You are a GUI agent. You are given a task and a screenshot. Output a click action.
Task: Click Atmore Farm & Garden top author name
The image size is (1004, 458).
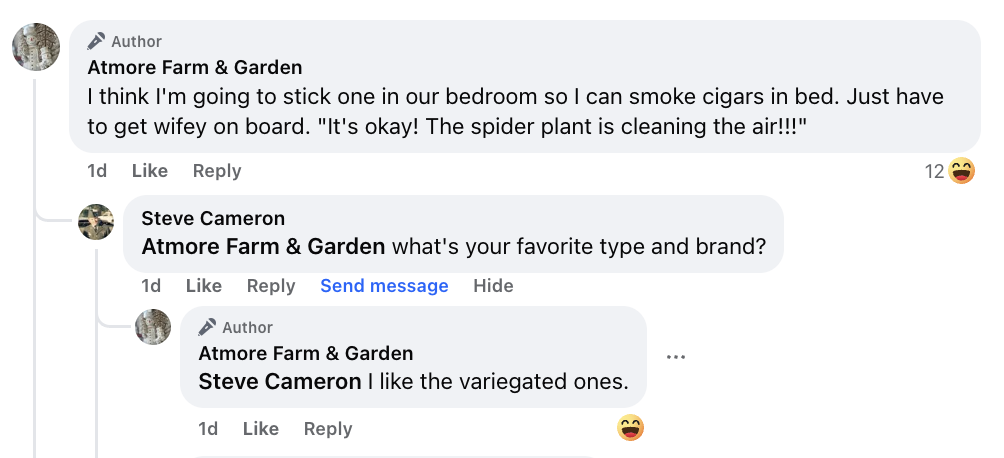tap(195, 68)
